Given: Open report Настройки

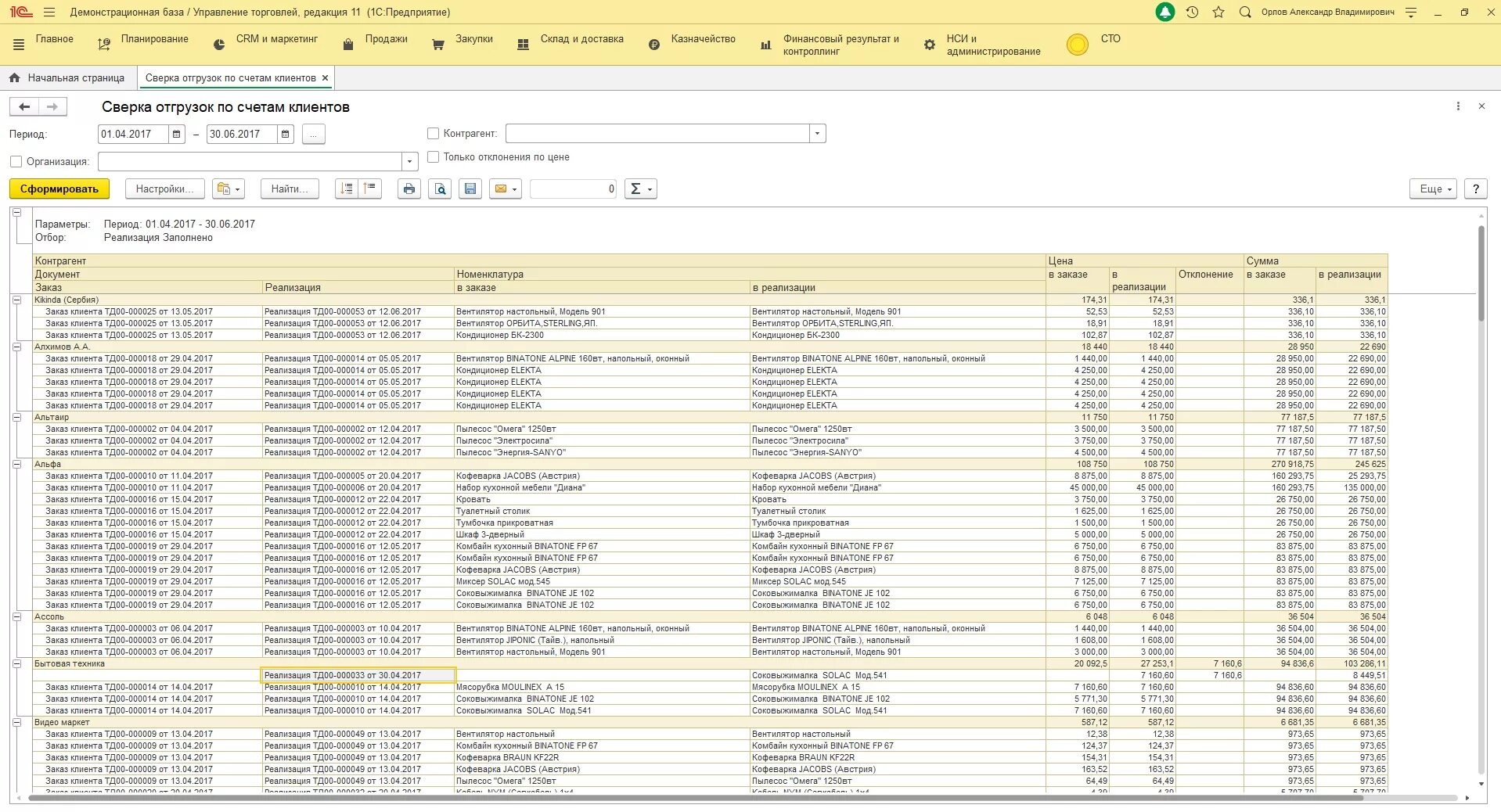Looking at the screenshot, I should pos(164,189).
